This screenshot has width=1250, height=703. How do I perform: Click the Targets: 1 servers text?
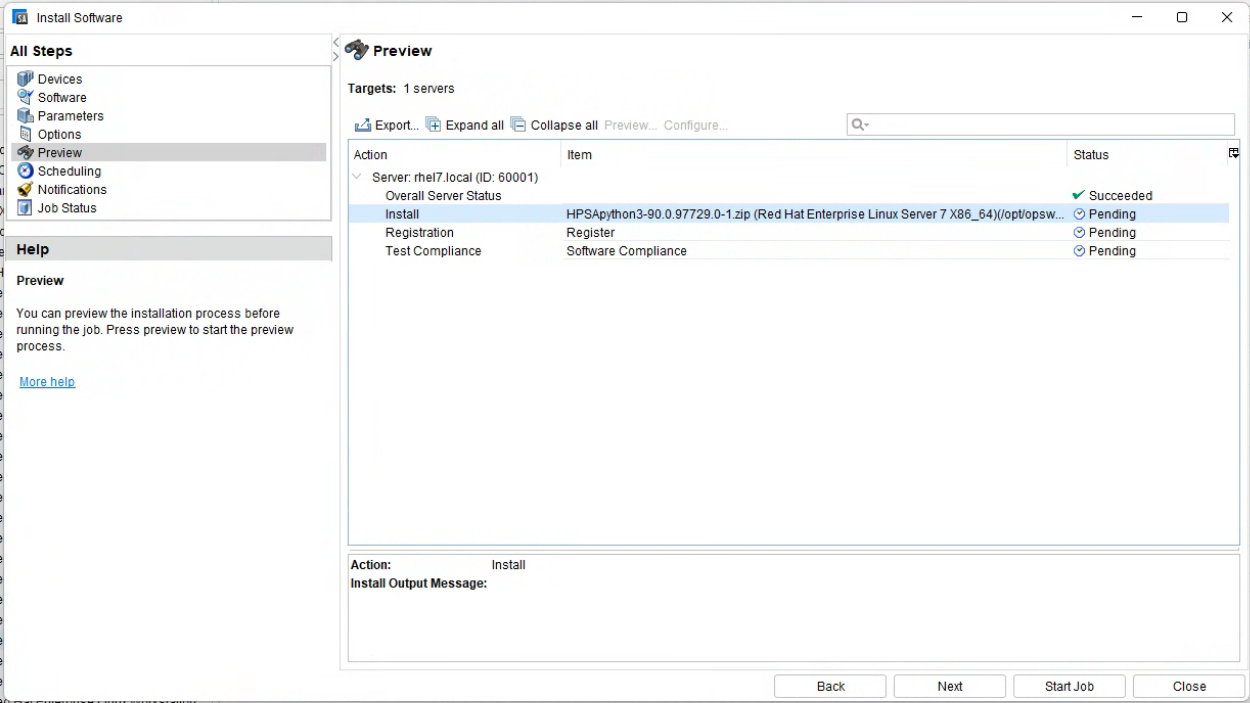(401, 88)
